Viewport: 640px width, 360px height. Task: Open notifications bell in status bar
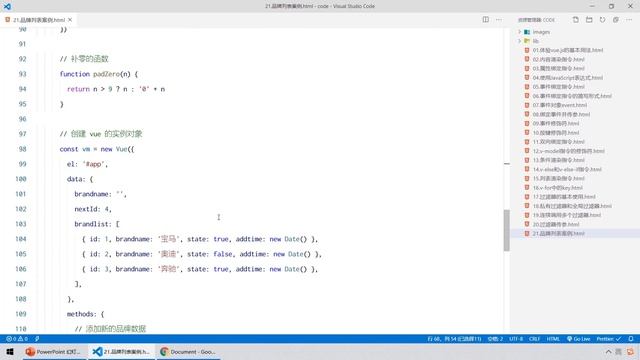tap(631, 339)
